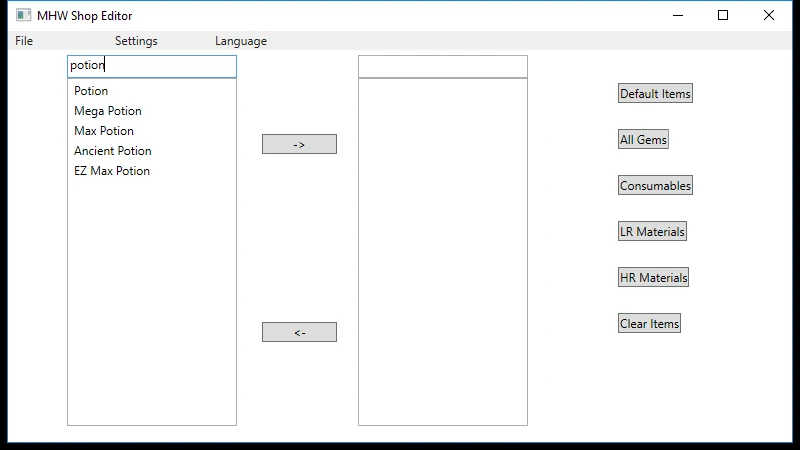The height and width of the screenshot is (450, 800).
Task: Load the Consumables preset
Action: point(655,186)
